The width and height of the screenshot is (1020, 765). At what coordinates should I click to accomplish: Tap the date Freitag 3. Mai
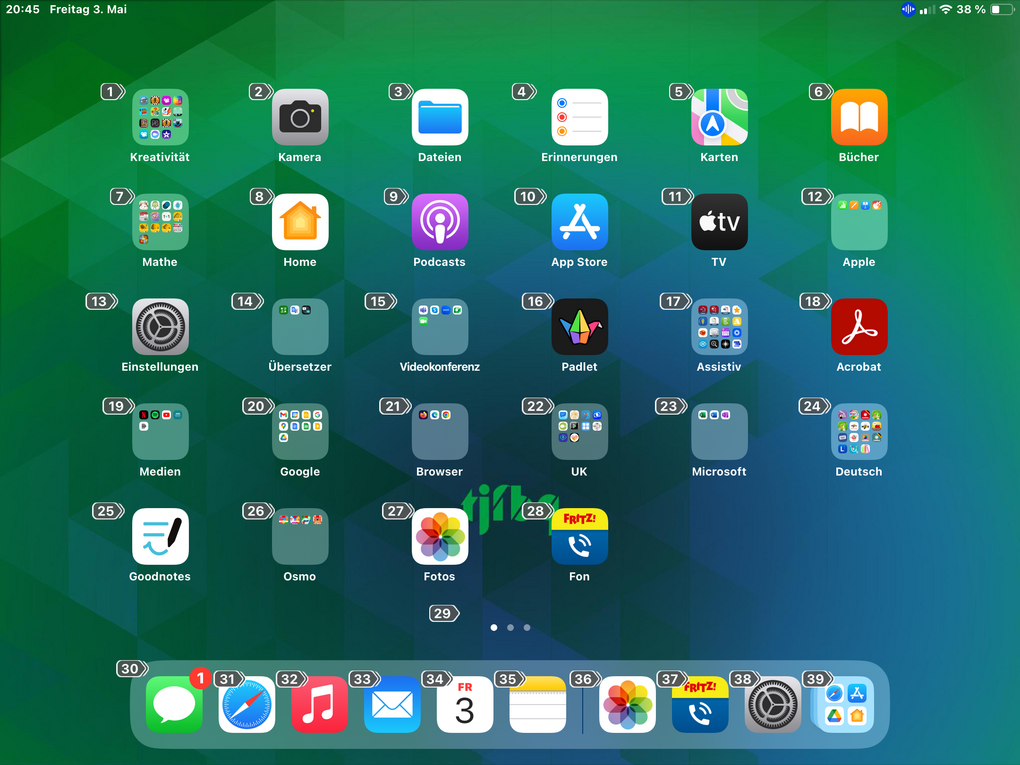coord(88,9)
